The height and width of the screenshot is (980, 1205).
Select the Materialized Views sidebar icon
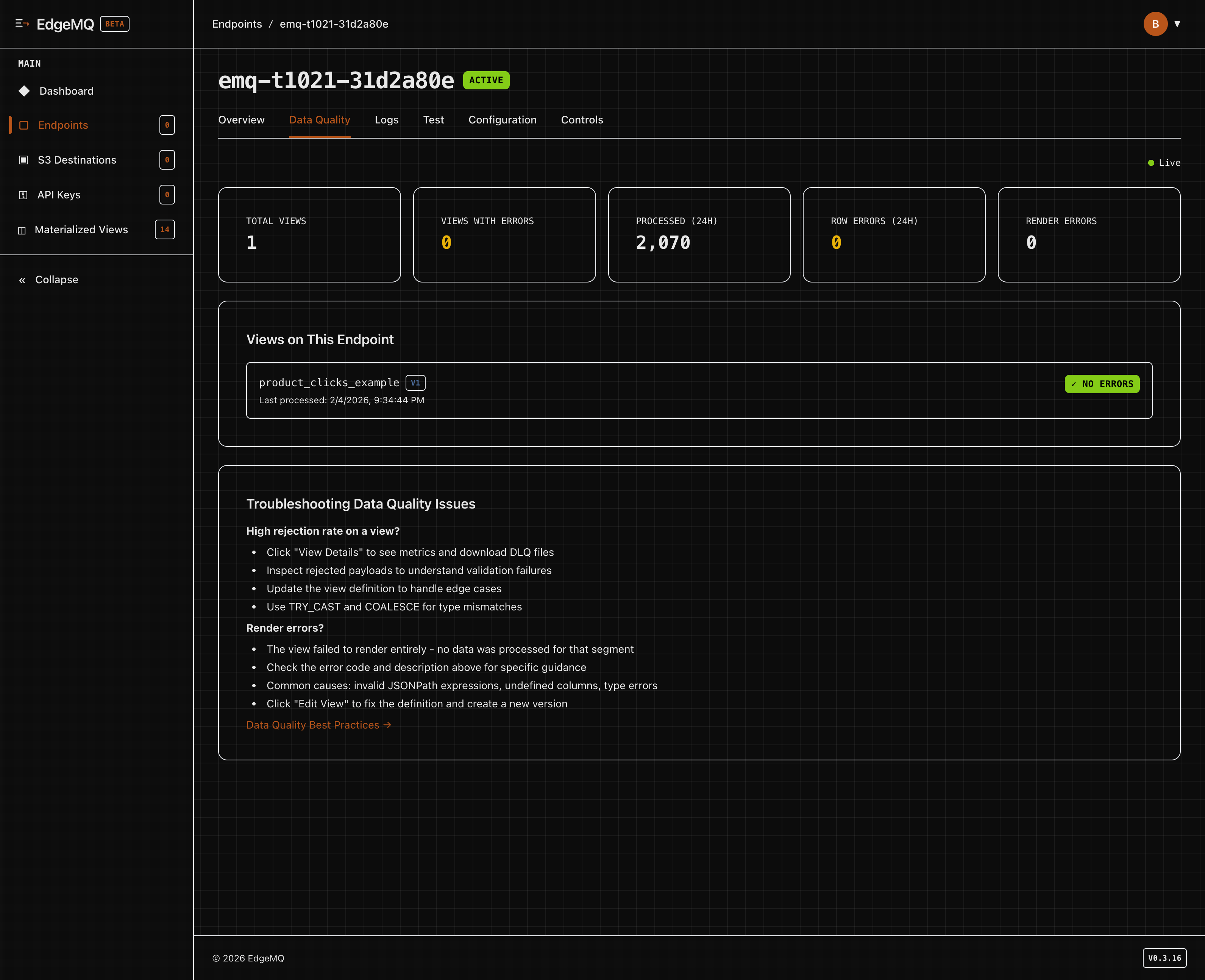point(23,230)
